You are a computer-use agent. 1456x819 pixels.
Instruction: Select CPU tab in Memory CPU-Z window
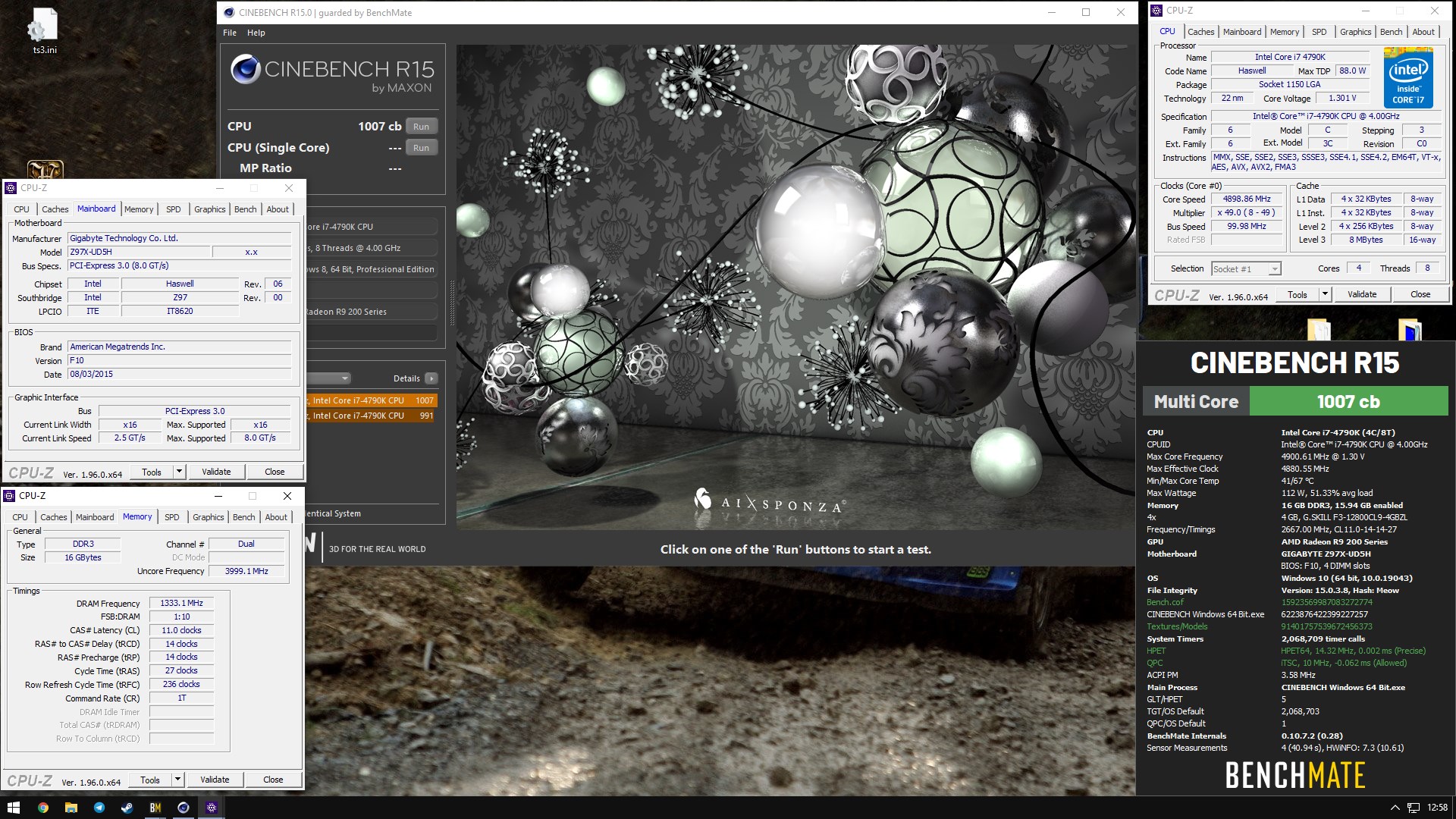pos(20,517)
